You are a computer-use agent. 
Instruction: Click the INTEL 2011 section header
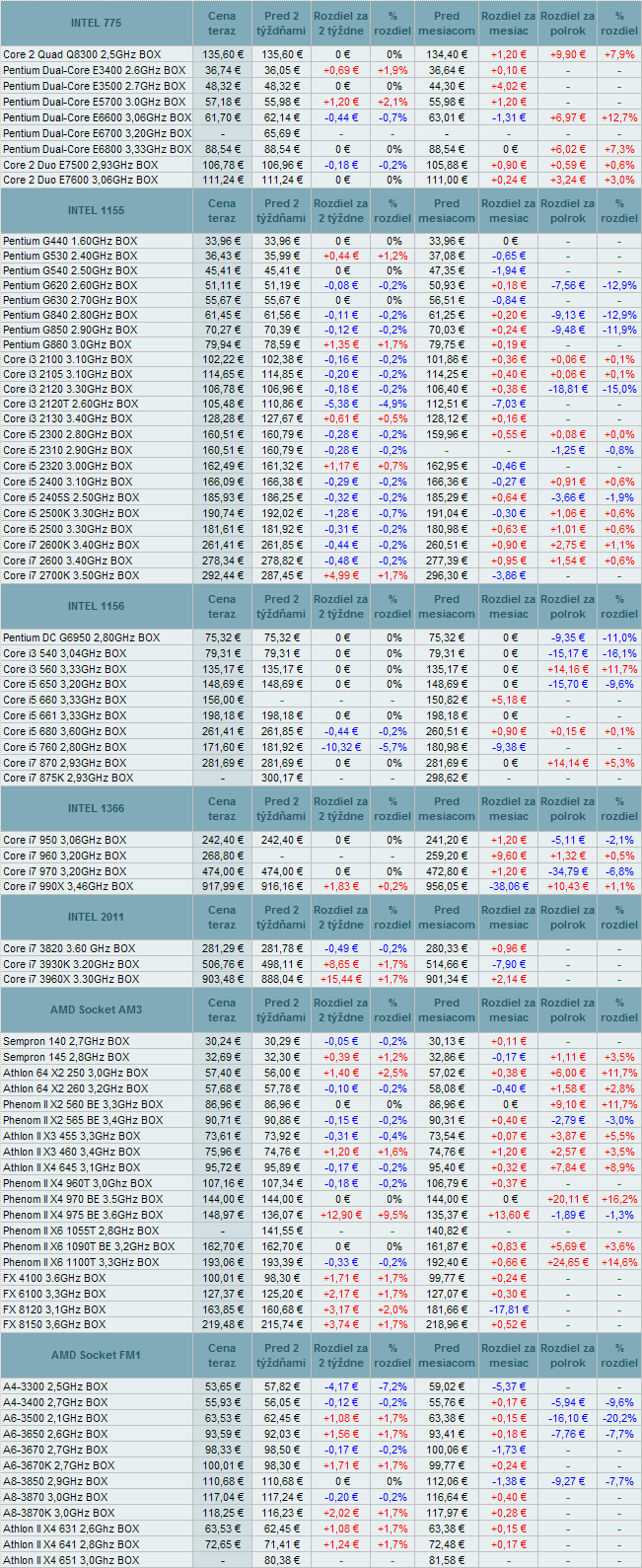click(97, 917)
